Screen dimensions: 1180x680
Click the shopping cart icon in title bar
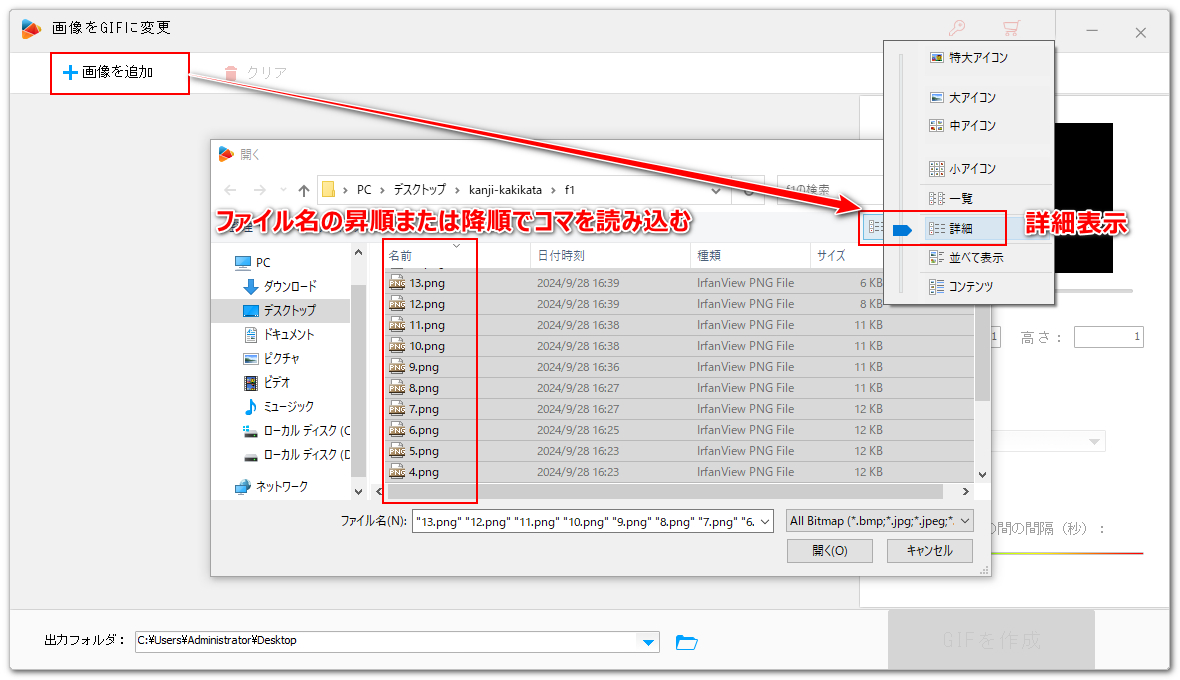tap(1011, 29)
